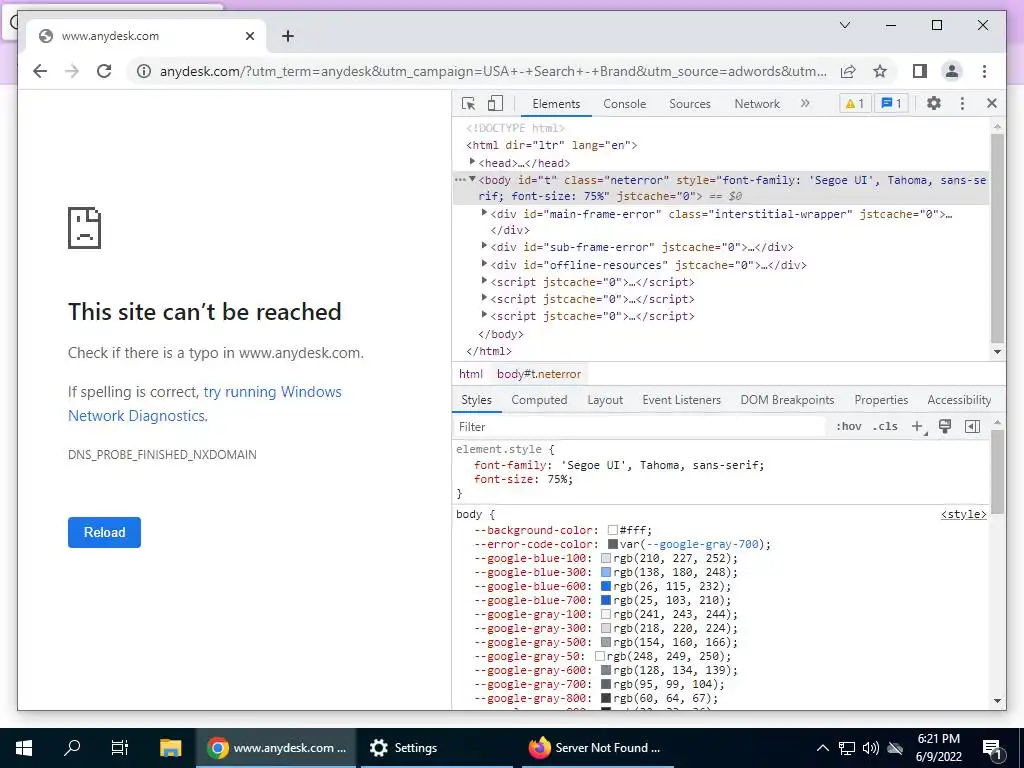Switch to the Network tab
Screen dimensions: 1024x768
(757, 104)
